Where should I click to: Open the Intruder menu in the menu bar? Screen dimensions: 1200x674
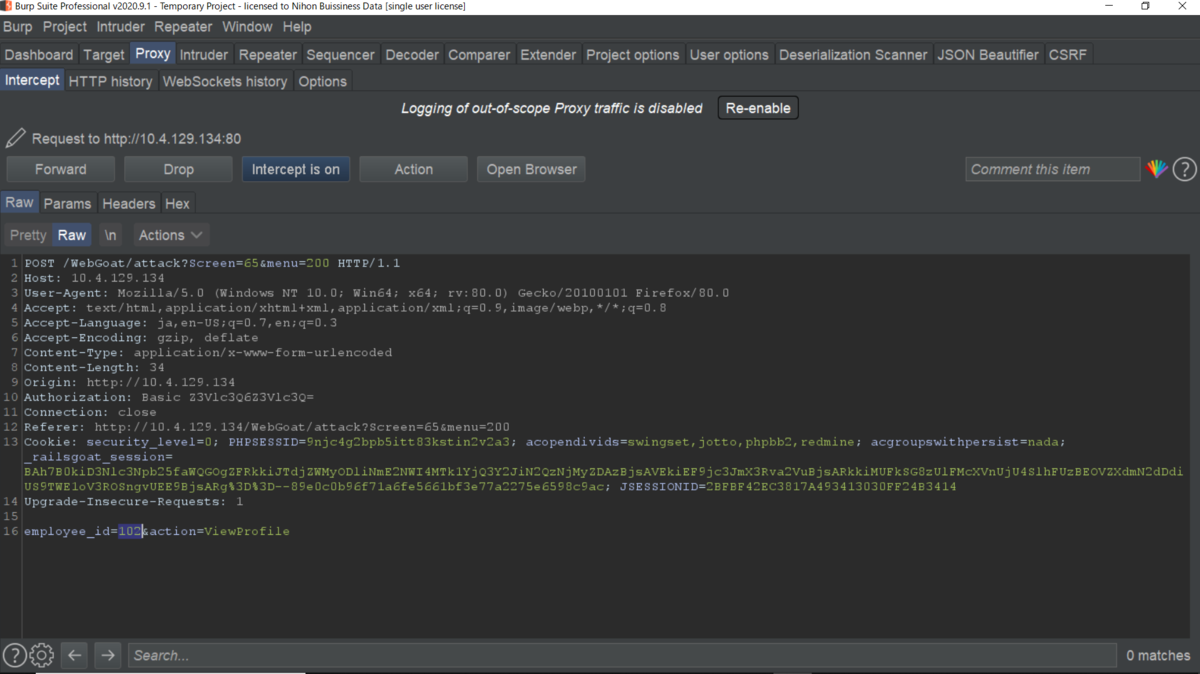pos(120,27)
